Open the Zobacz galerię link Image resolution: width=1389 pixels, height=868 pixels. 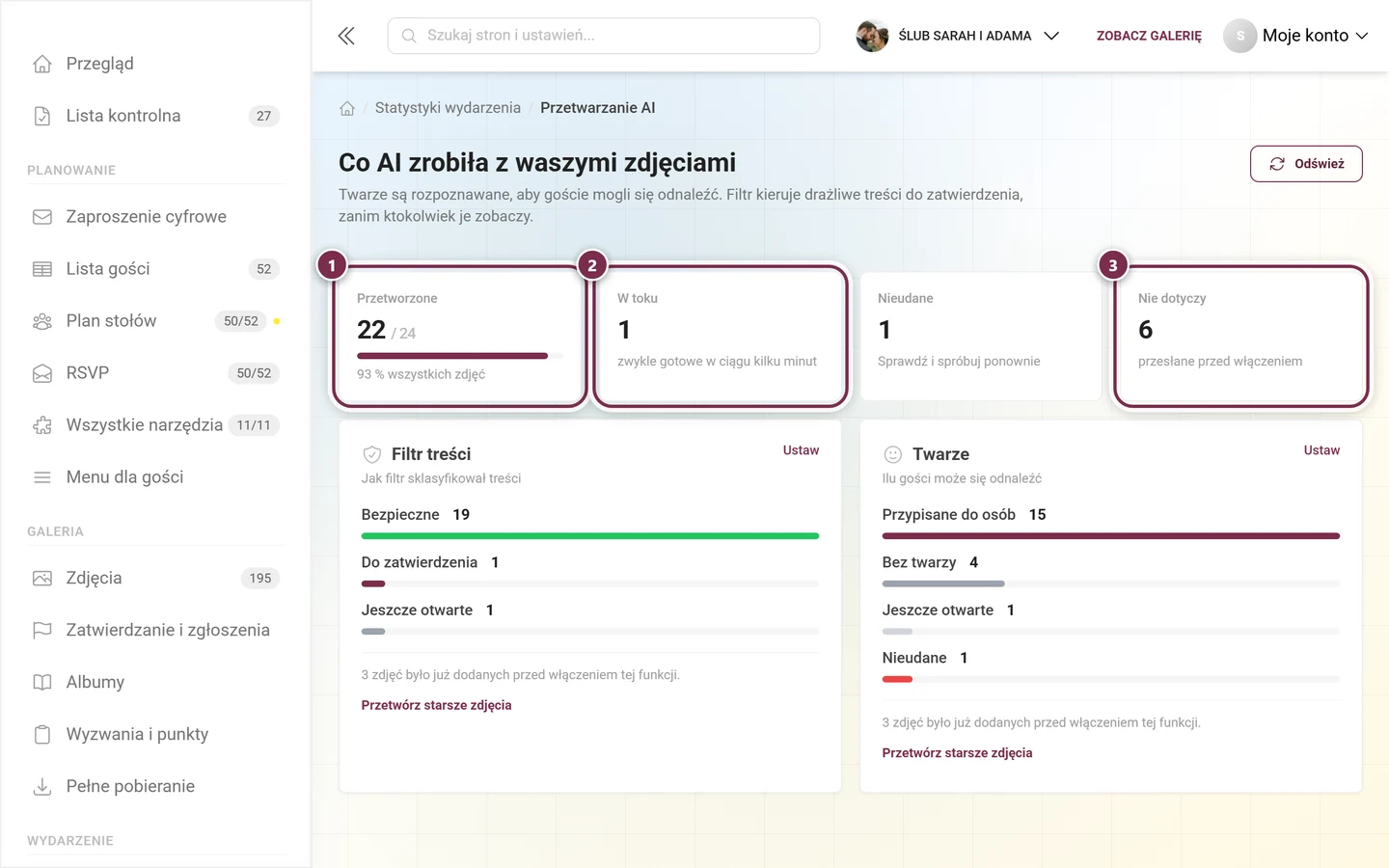[1149, 36]
